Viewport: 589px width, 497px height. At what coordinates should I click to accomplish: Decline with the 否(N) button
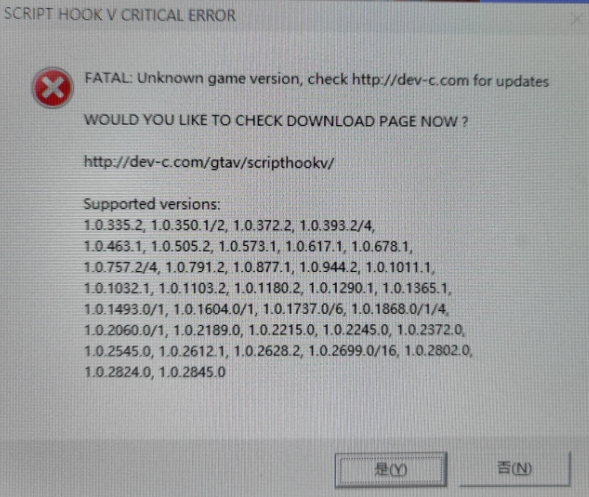514,468
